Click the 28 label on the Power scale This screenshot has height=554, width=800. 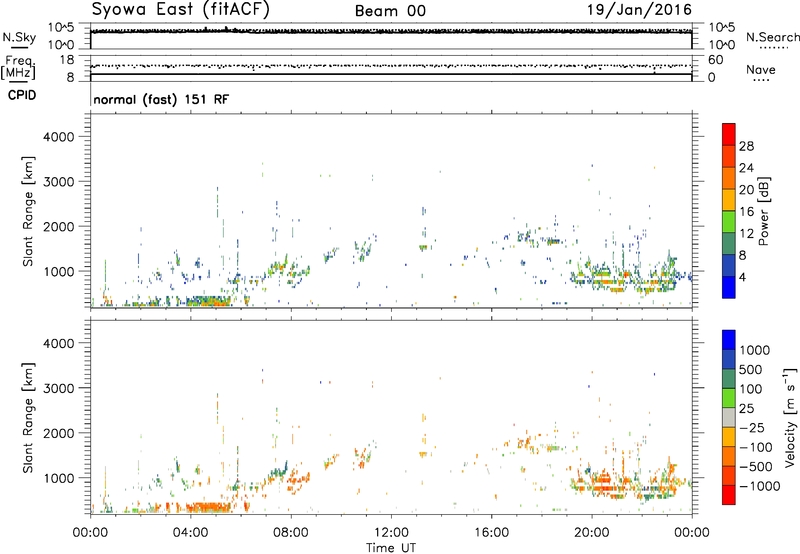(746, 146)
